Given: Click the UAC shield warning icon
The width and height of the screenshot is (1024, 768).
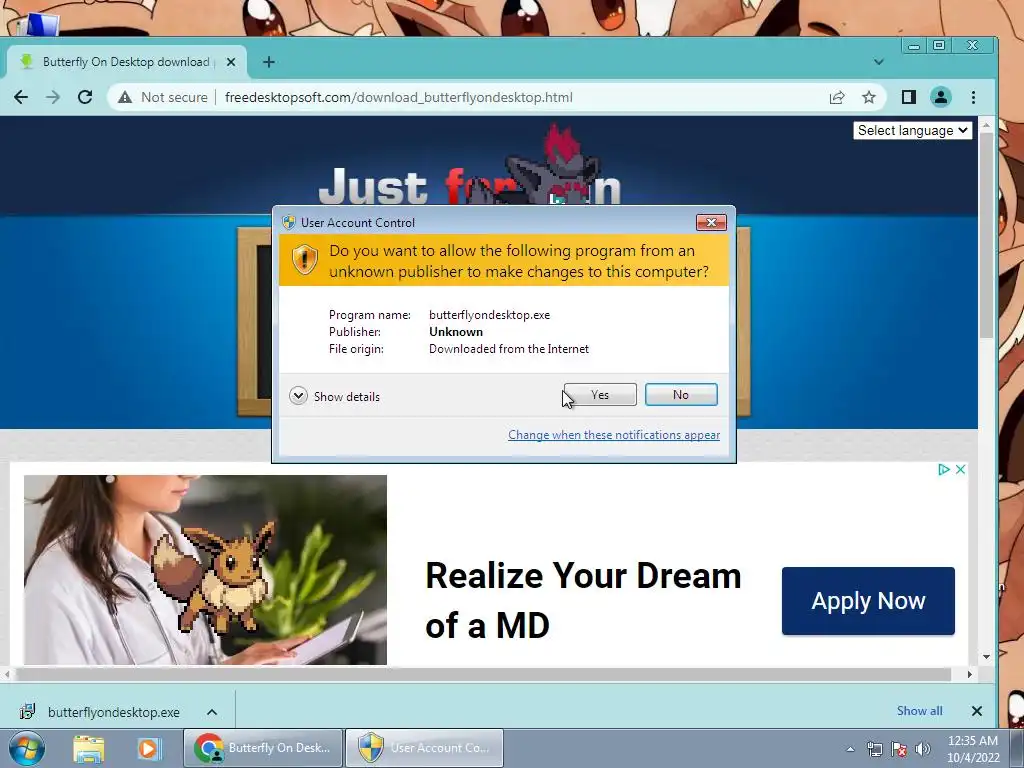Looking at the screenshot, I should point(304,260).
